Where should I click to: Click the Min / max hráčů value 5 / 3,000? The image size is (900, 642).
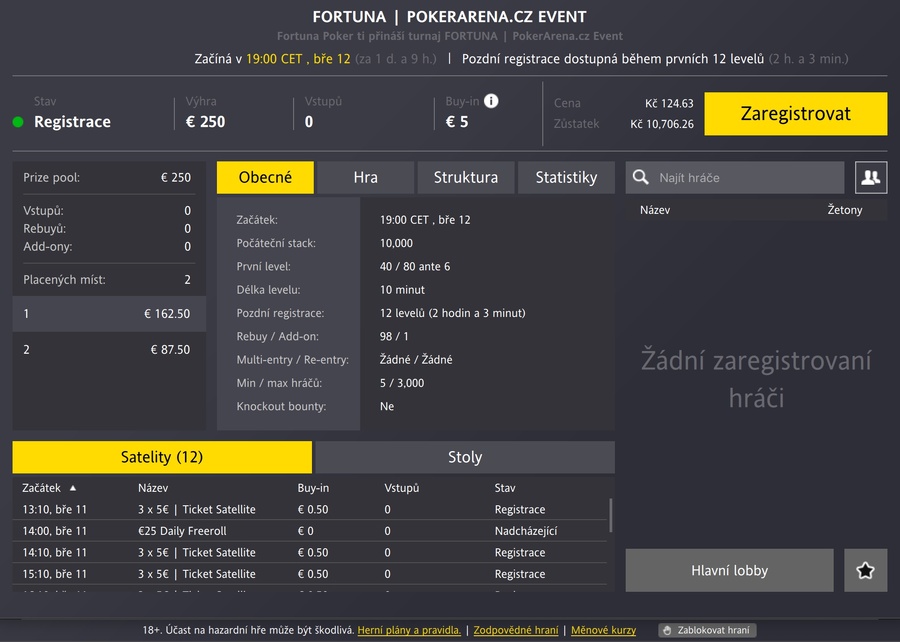tap(402, 383)
